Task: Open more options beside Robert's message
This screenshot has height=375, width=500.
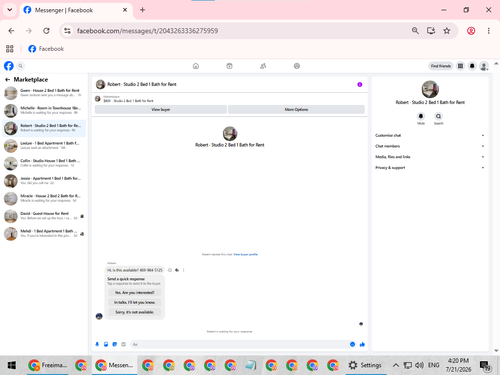Action: pyautogui.click(x=184, y=270)
